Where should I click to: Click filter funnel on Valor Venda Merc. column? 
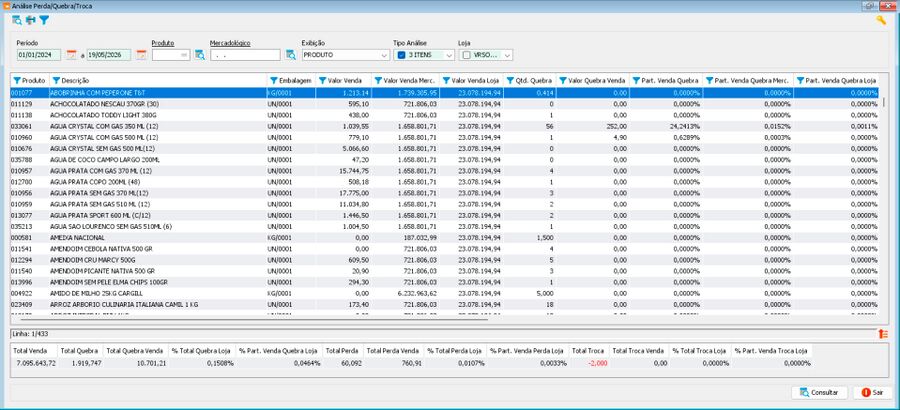(x=378, y=81)
